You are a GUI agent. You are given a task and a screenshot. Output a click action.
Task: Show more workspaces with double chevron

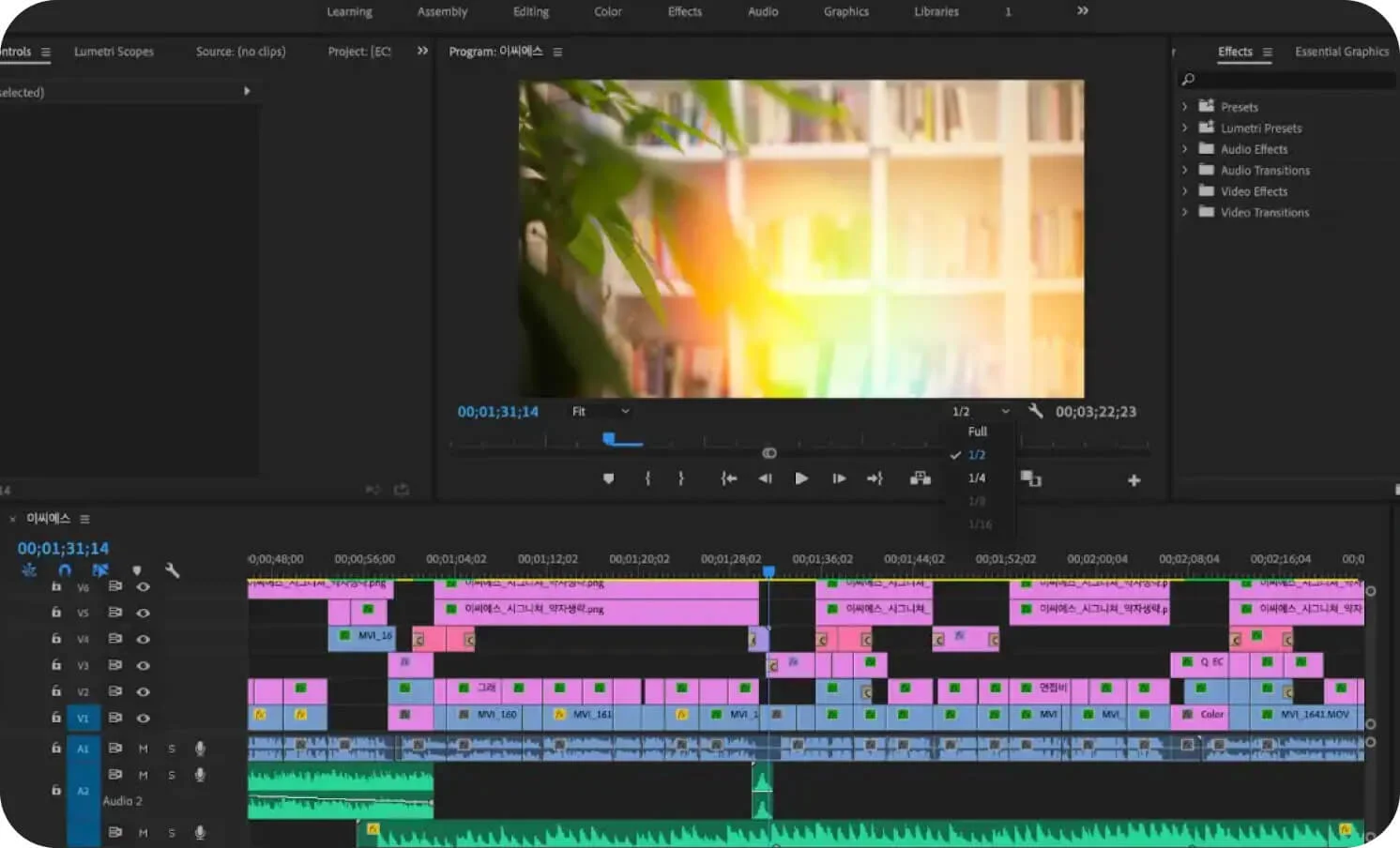1083,10
